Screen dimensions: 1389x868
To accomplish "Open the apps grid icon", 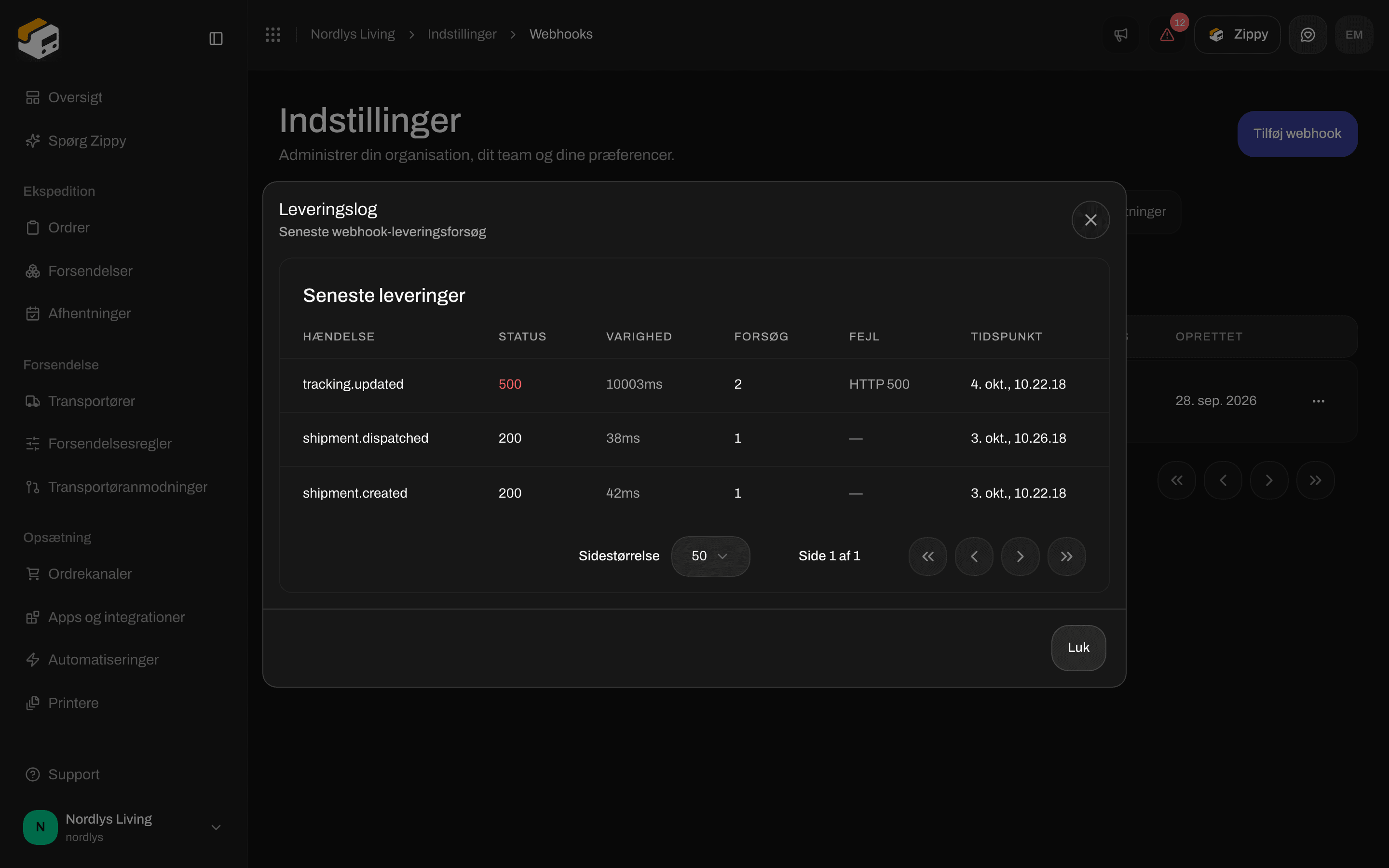I will pos(272,34).
